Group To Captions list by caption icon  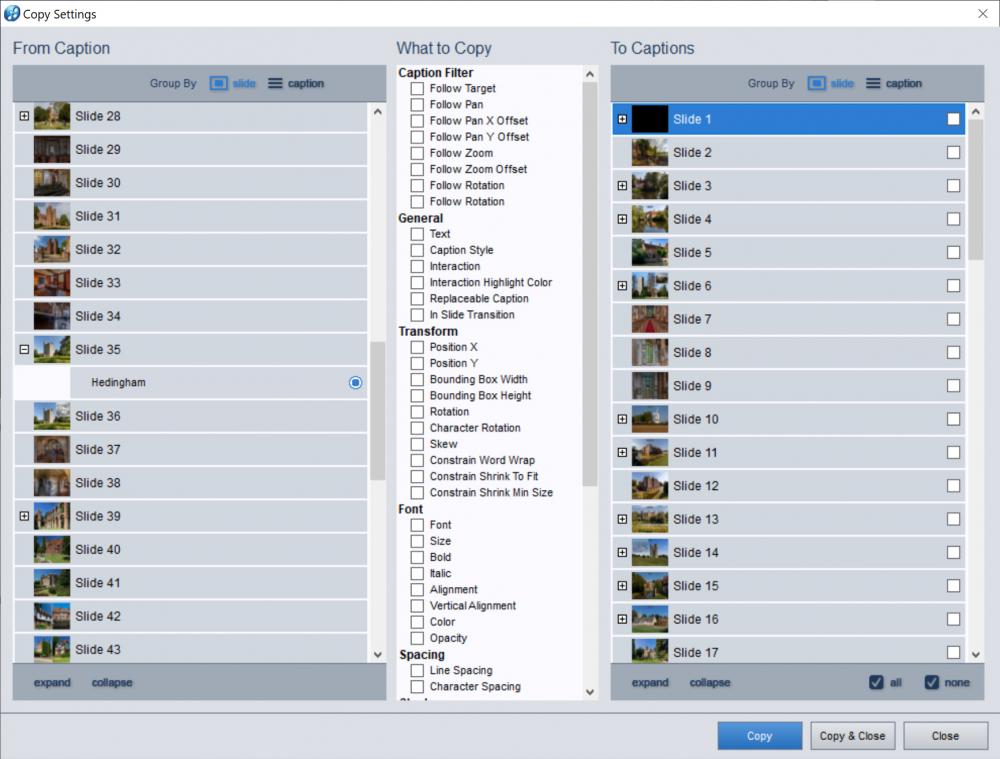[x=873, y=84]
